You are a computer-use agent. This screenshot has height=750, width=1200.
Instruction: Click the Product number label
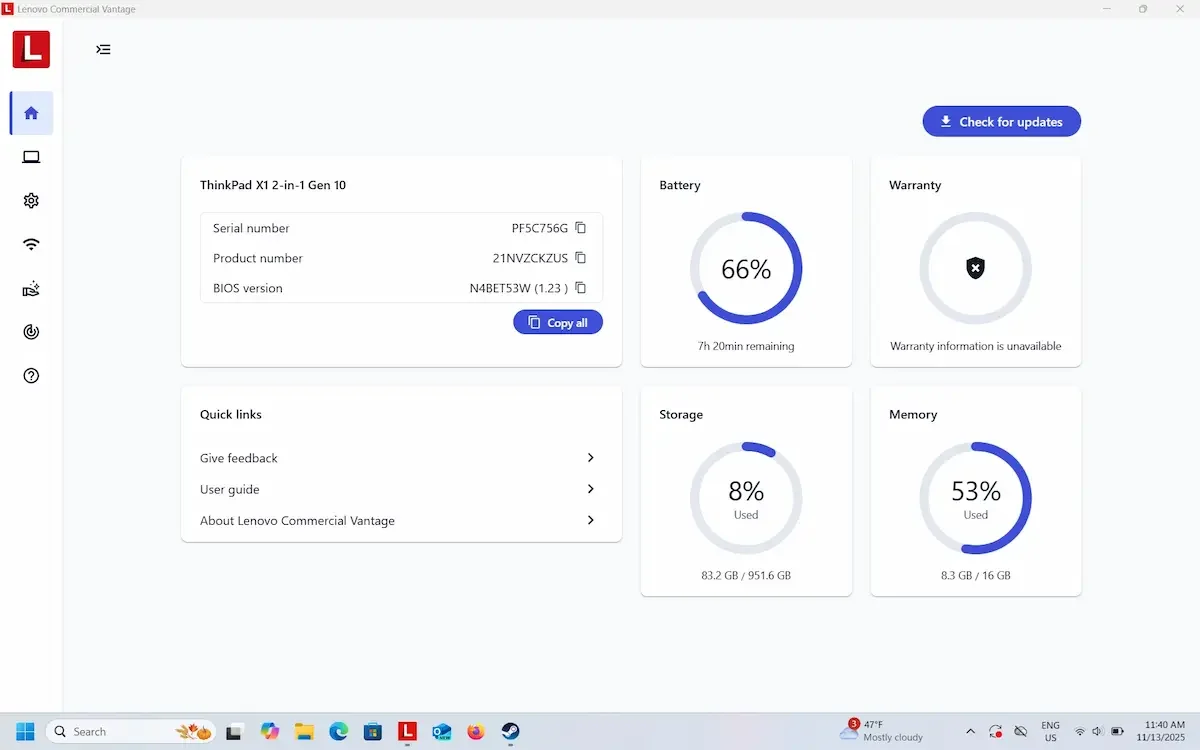258,258
